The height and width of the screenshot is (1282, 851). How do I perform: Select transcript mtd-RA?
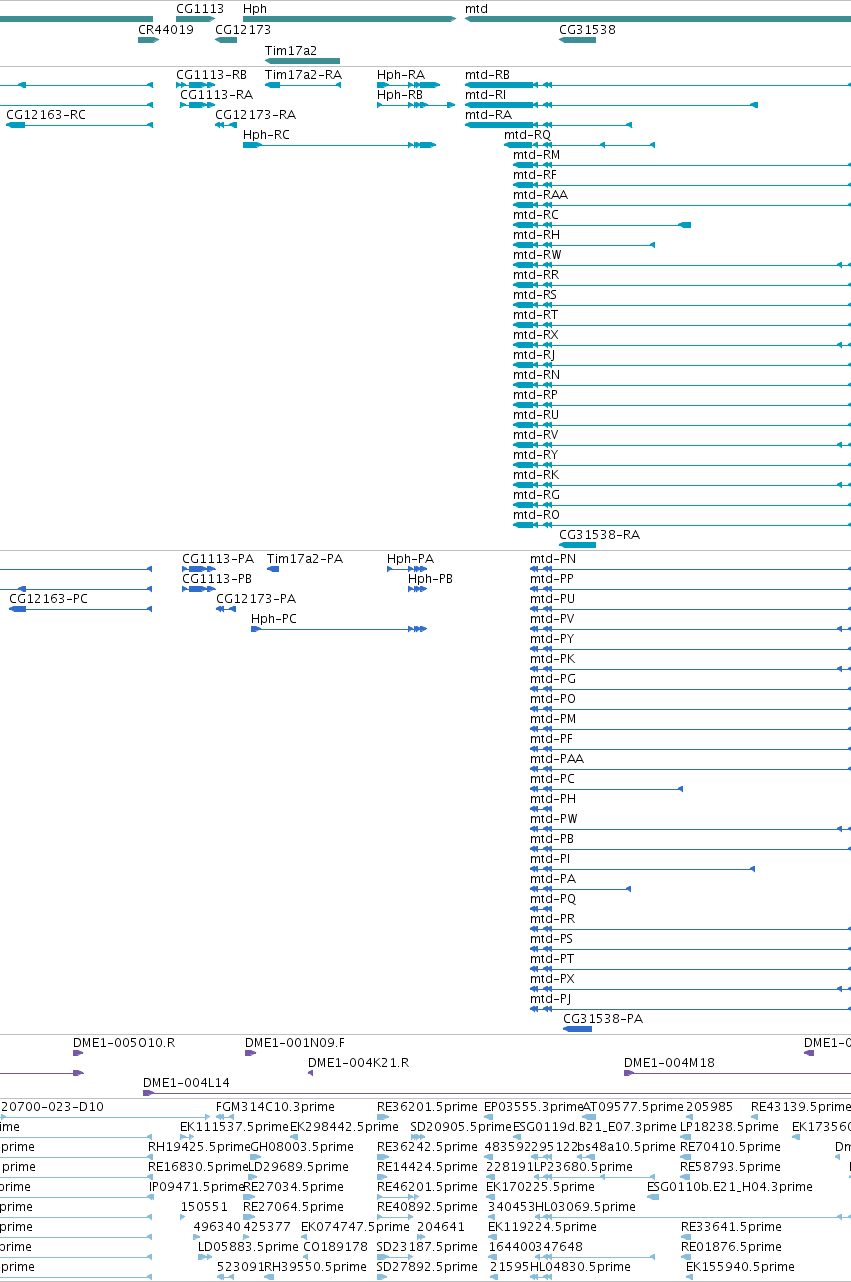[488, 115]
